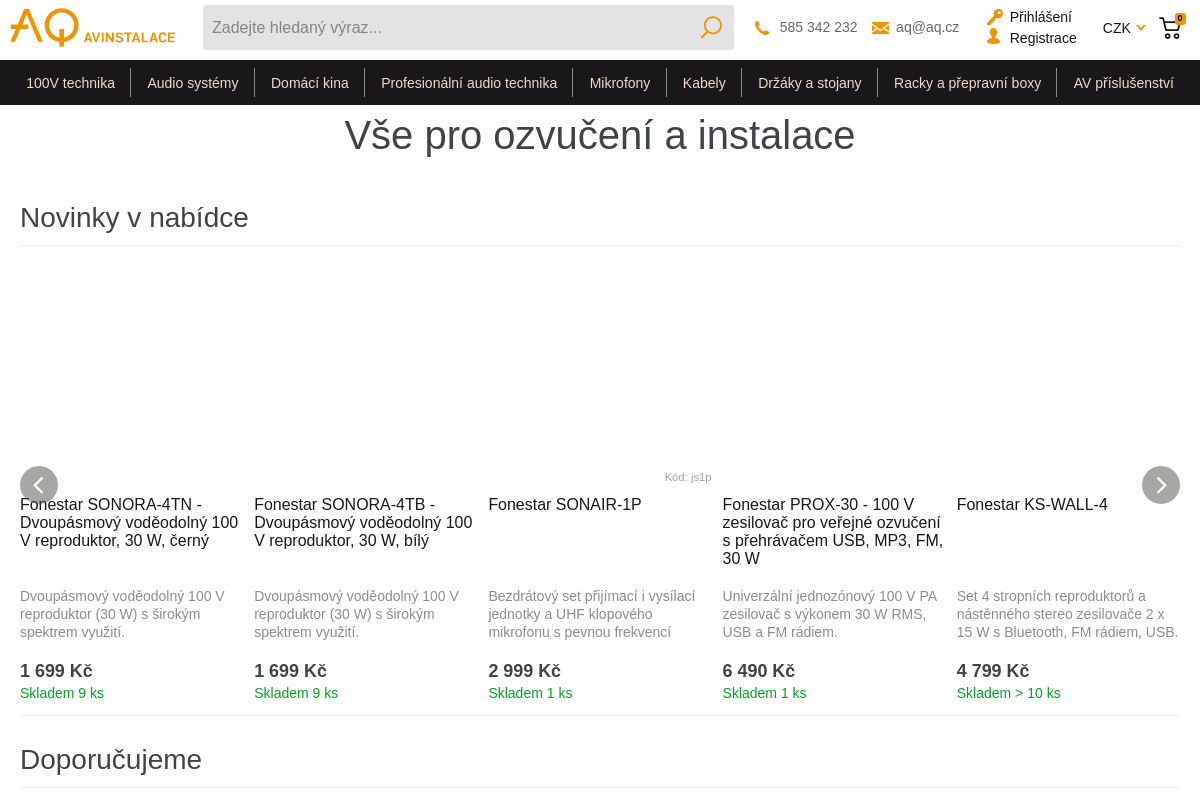The image size is (1200, 800).
Task: Click SONAIR-1P description 'Bezdrátový set přijímací'
Action: click(591, 614)
